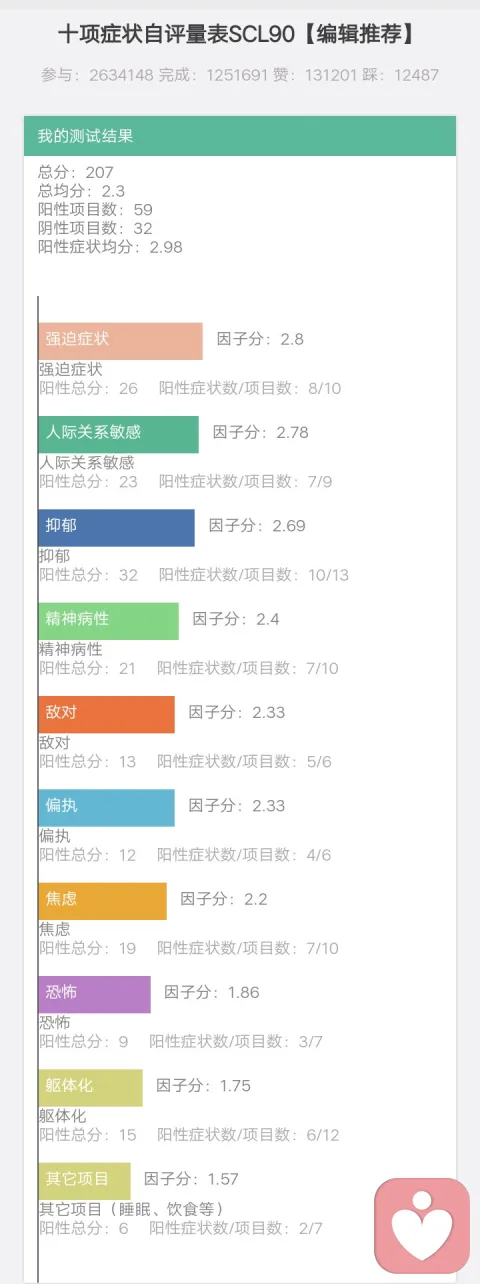
Task: Select the 抑郁 blue bar
Action: click(117, 527)
